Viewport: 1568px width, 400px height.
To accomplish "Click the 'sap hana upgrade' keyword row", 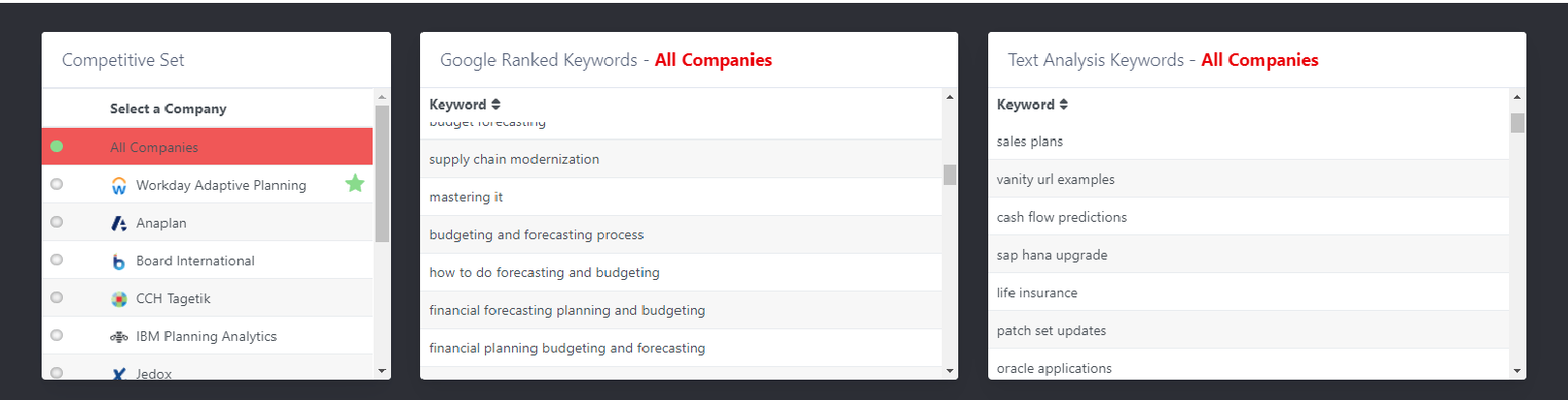I will 1249,255.
